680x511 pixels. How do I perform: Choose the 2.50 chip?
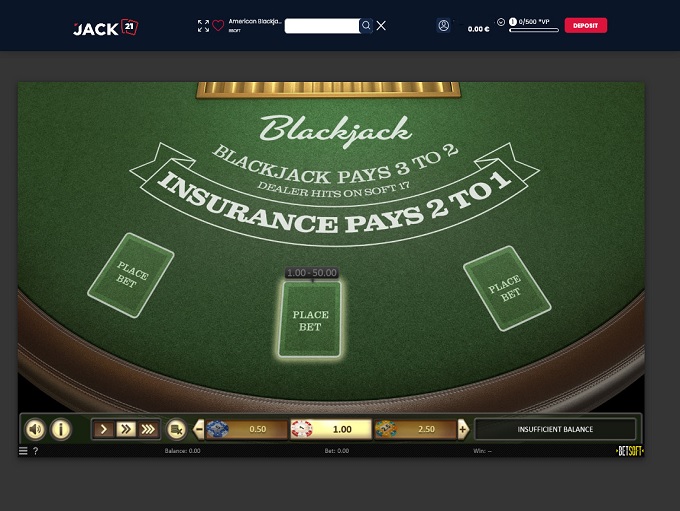point(415,429)
